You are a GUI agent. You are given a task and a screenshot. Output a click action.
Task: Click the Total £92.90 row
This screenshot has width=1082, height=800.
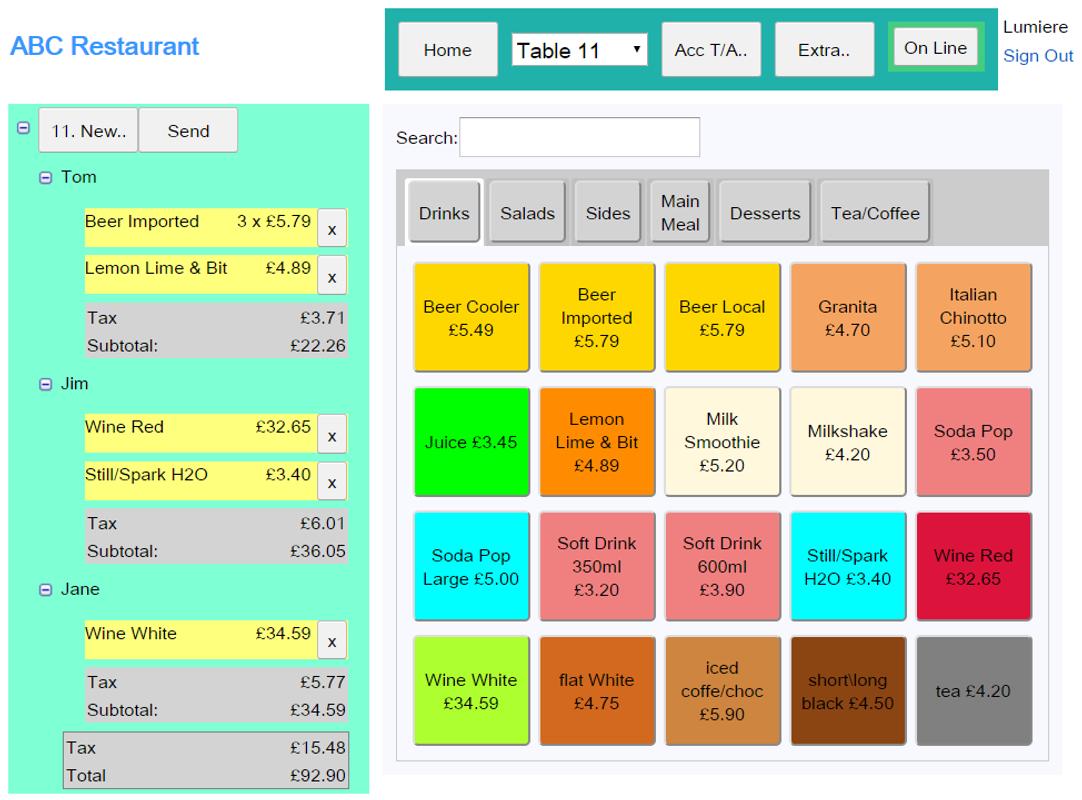click(x=206, y=775)
